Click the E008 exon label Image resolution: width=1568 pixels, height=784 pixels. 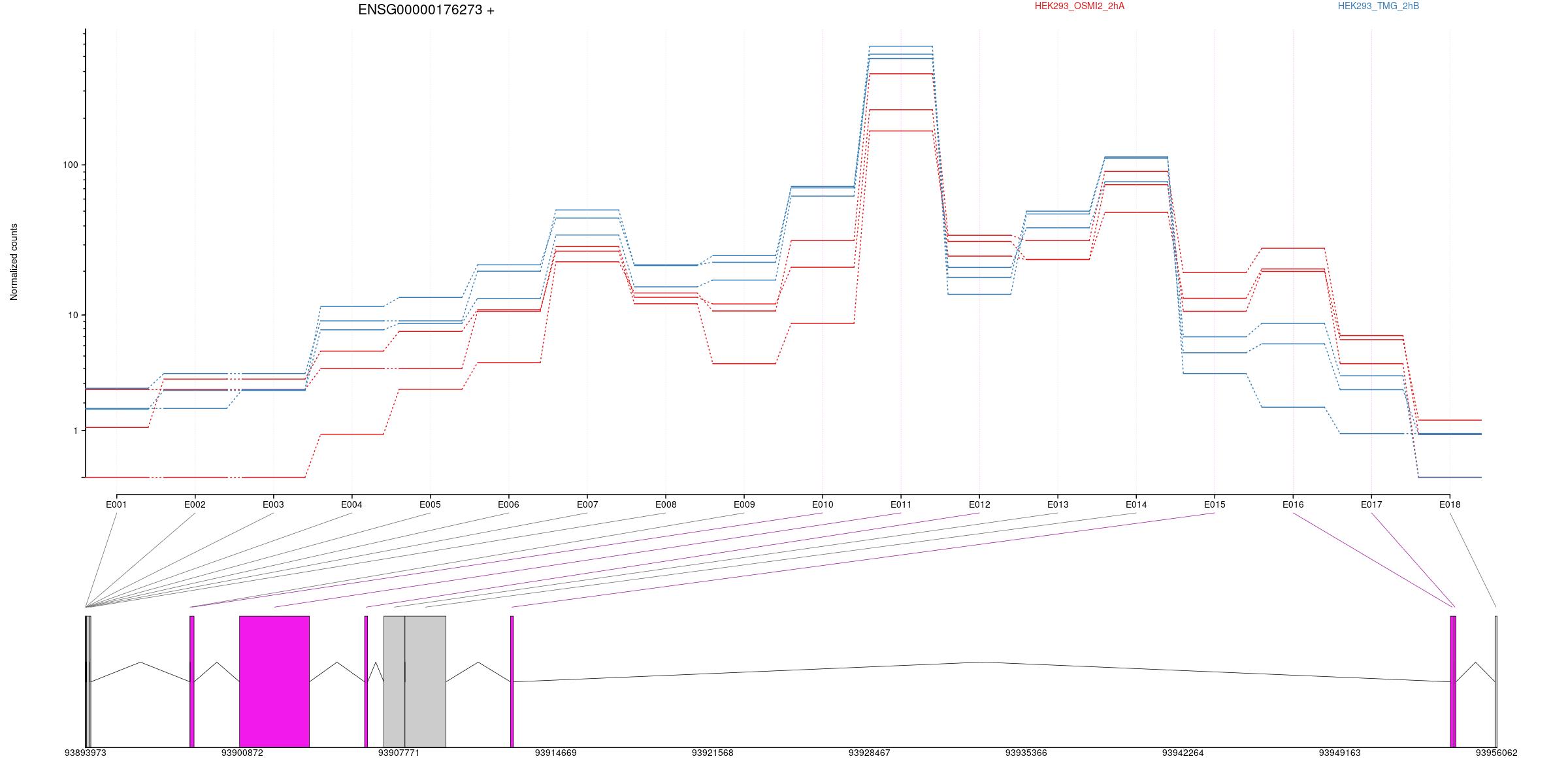pos(666,504)
